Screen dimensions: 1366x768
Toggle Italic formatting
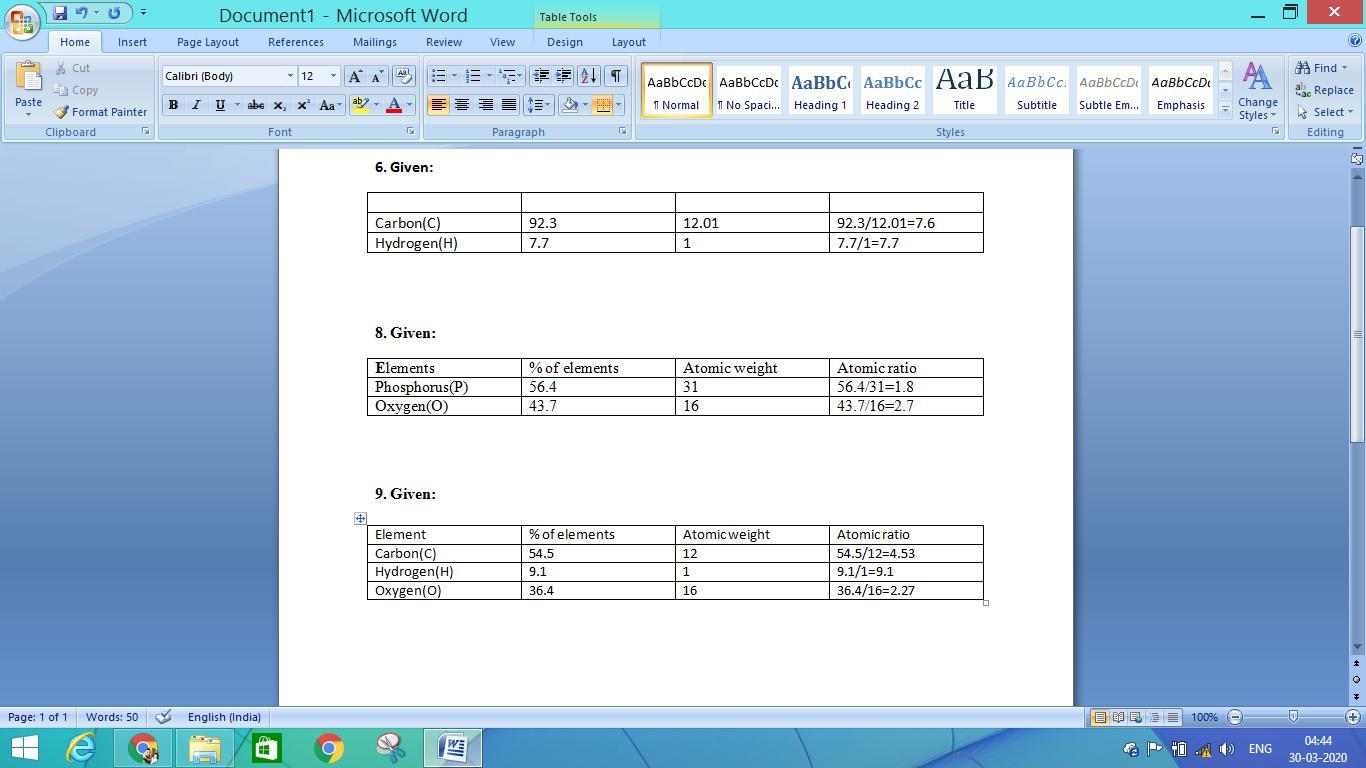196,105
